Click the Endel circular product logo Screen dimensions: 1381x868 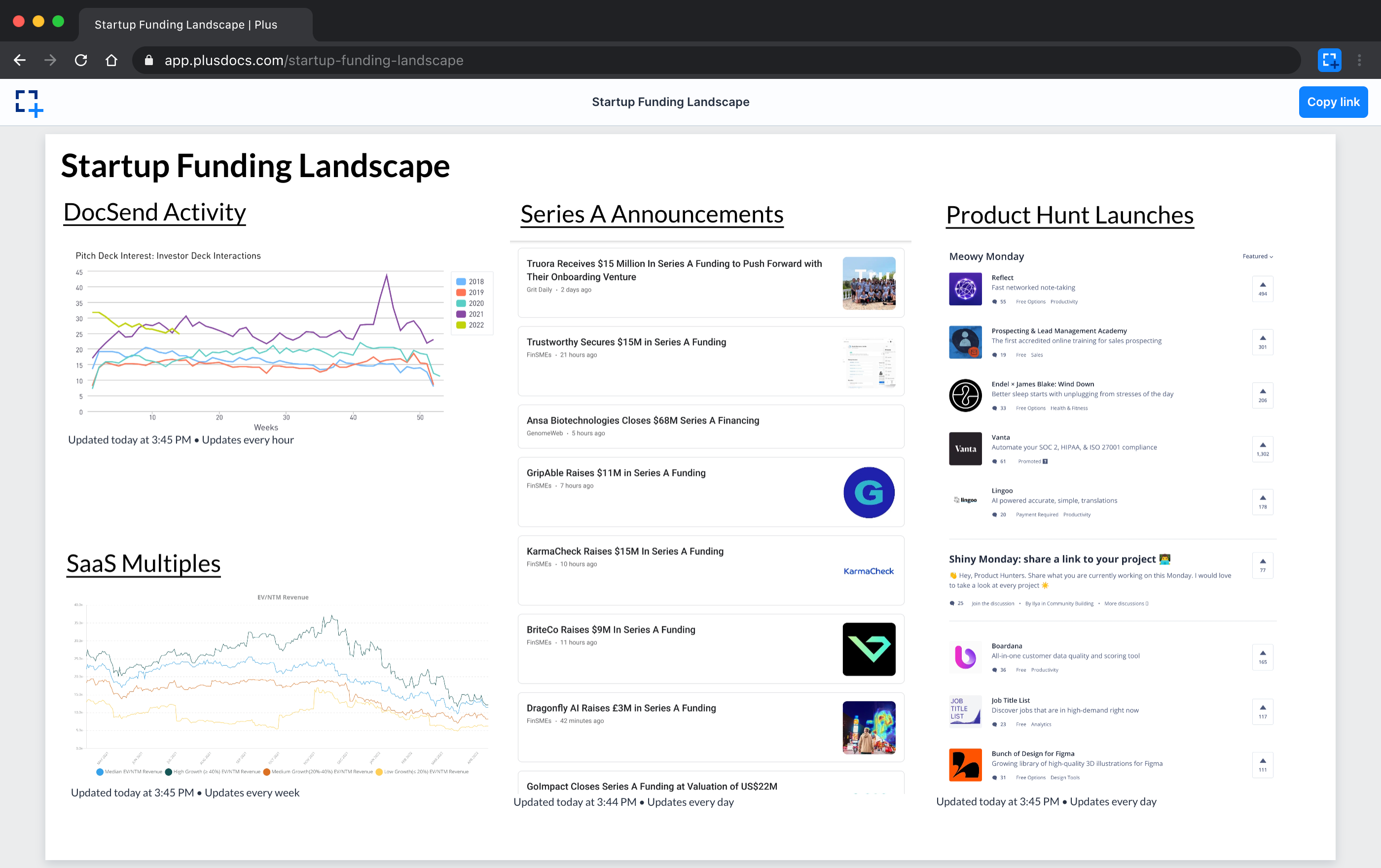(x=965, y=396)
